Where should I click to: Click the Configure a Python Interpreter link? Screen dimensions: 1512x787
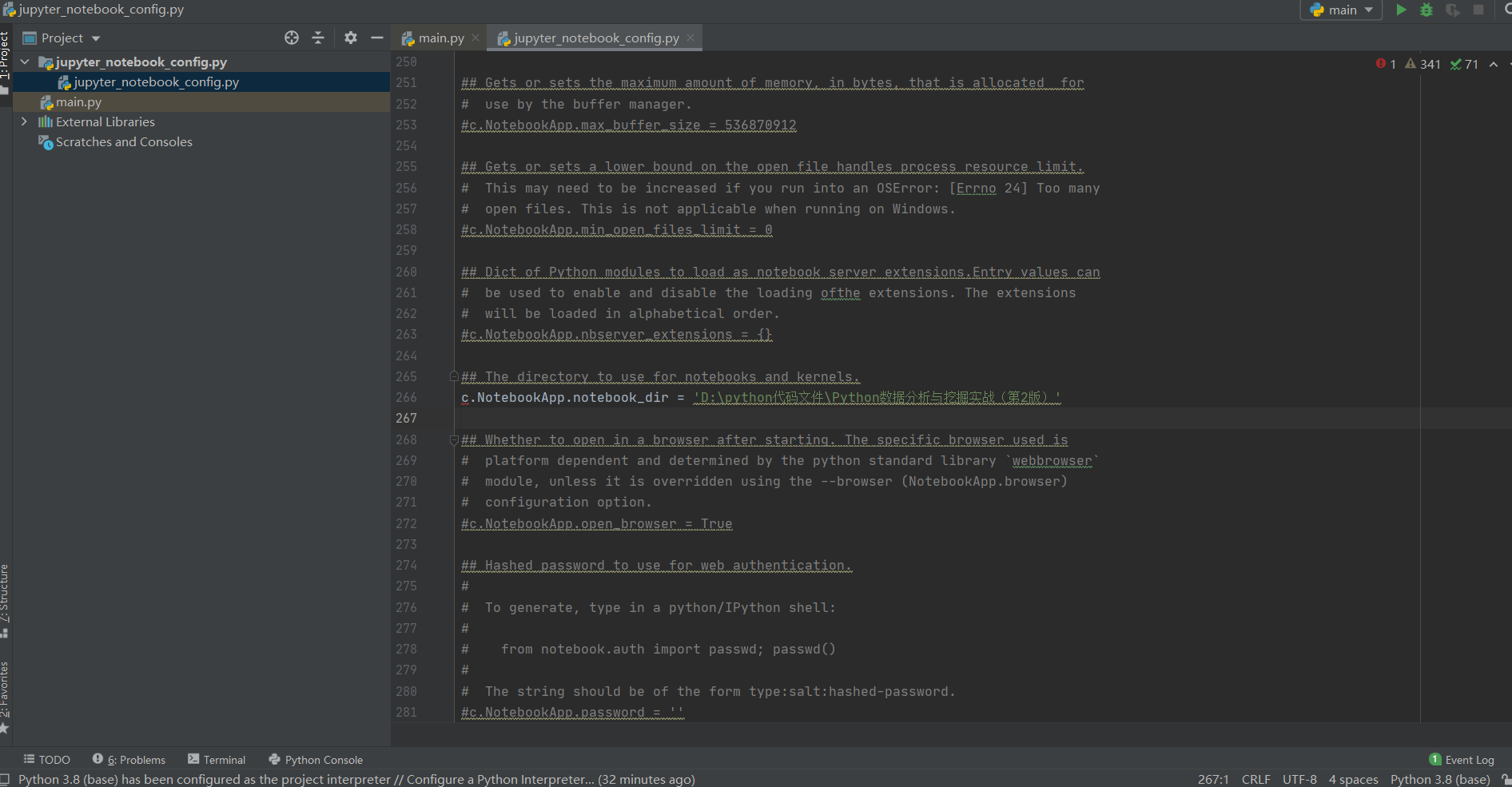point(497,779)
